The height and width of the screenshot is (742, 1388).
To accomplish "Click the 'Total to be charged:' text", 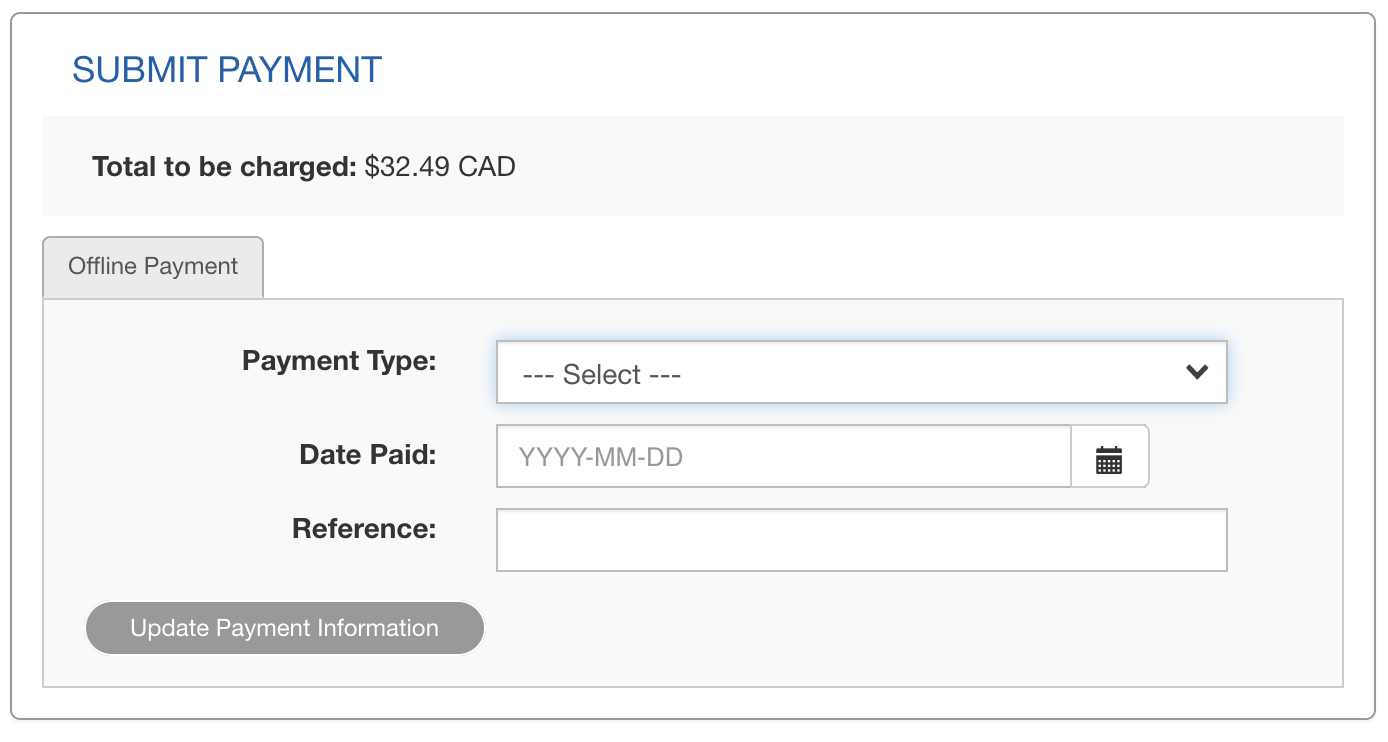I will pos(224,166).
